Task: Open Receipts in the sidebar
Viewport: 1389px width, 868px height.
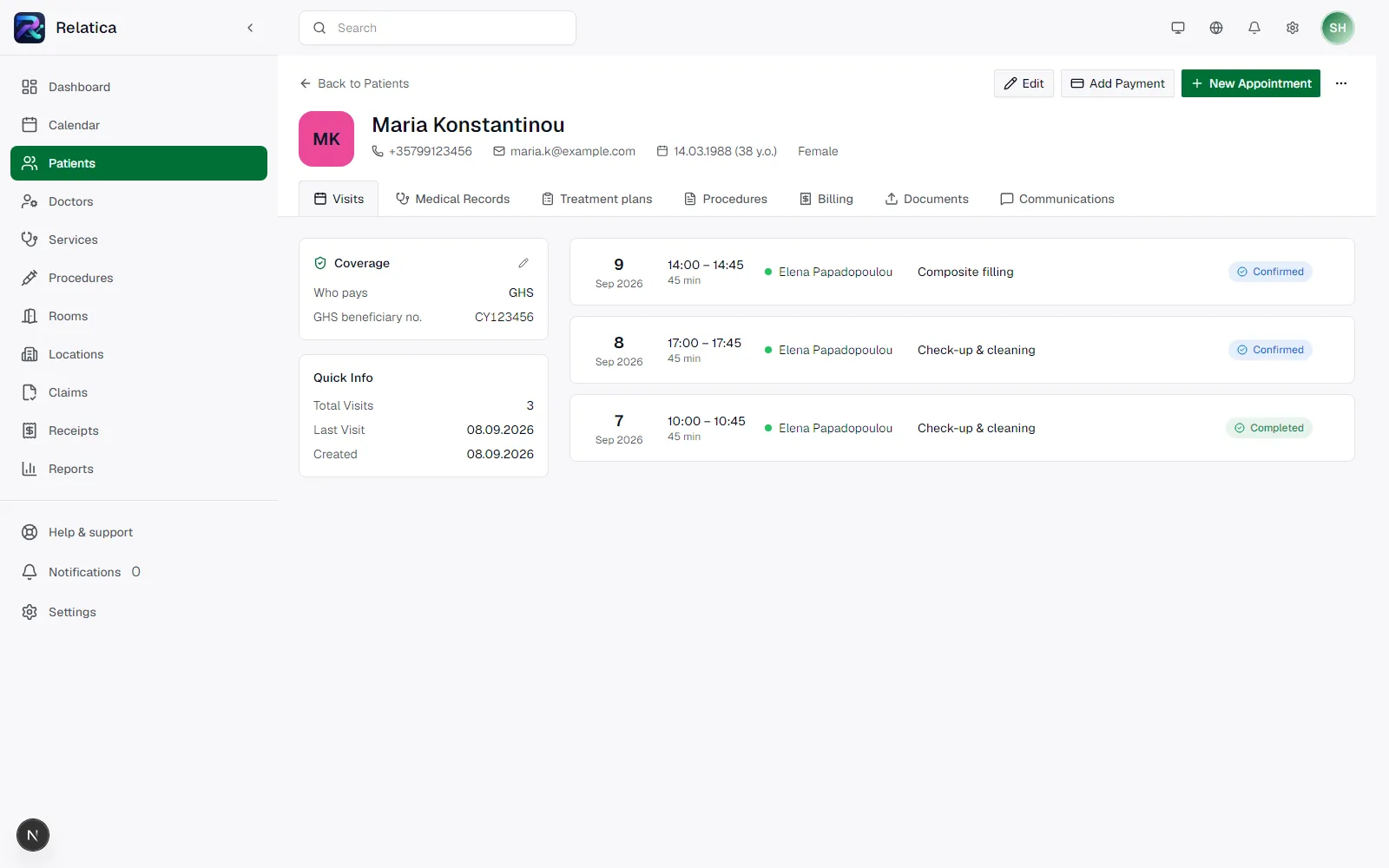Action: tap(139, 431)
